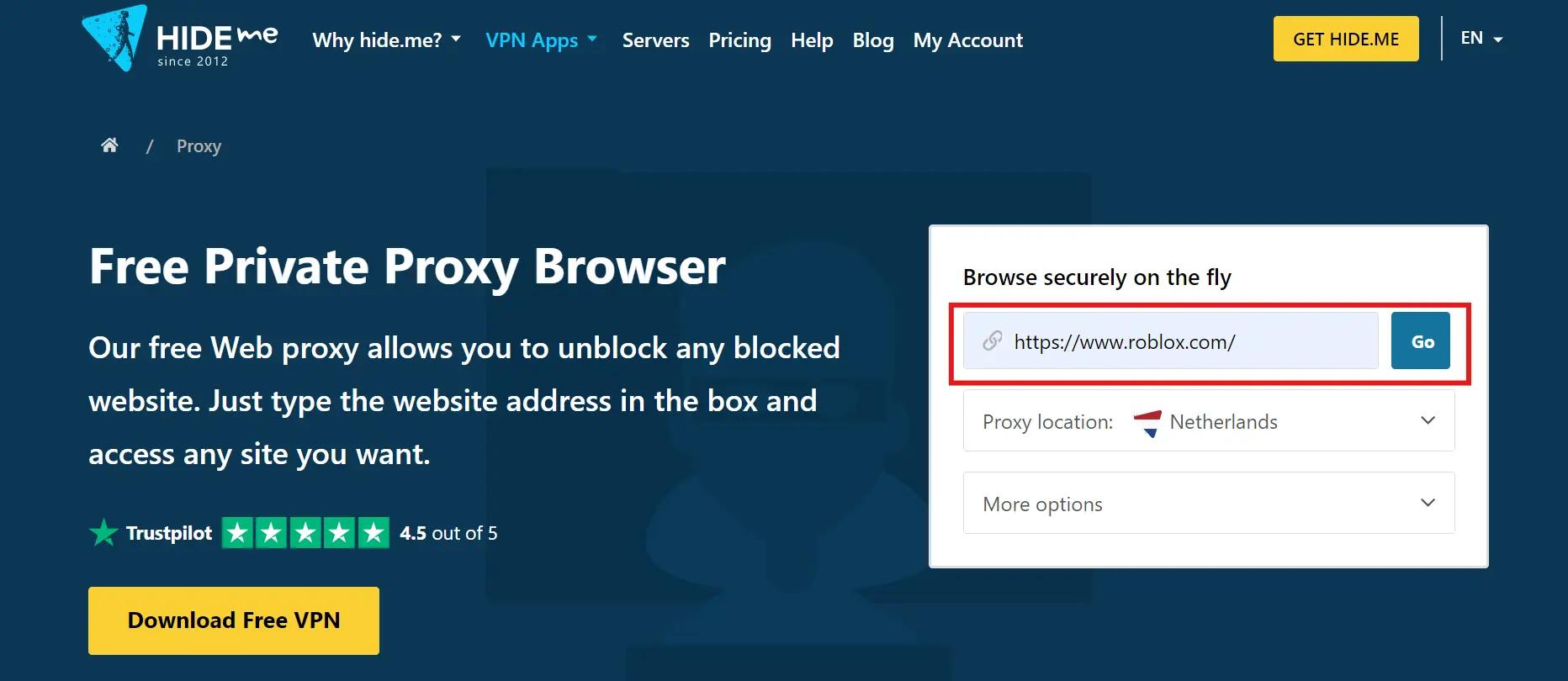
Task: Click the link icon in URL field
Action: pyautogui.click(x=993, y=340)
